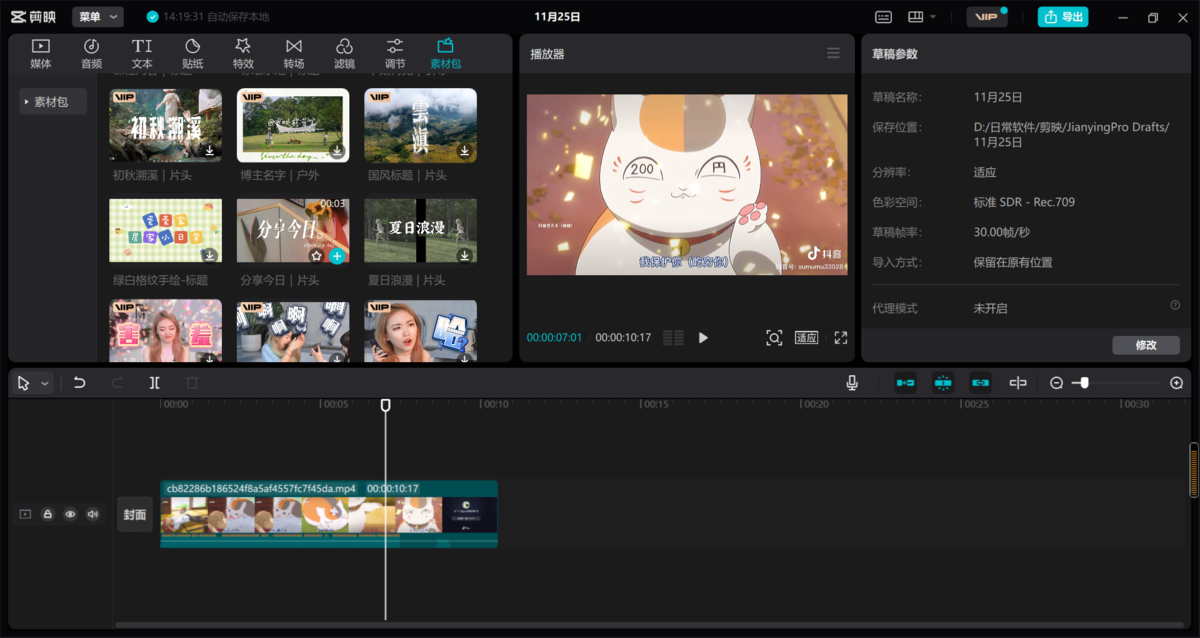Open the 调节 adjustment tab
This screenshot has width=1200, height=638.
pyautogui.click(x=395, y=53)
